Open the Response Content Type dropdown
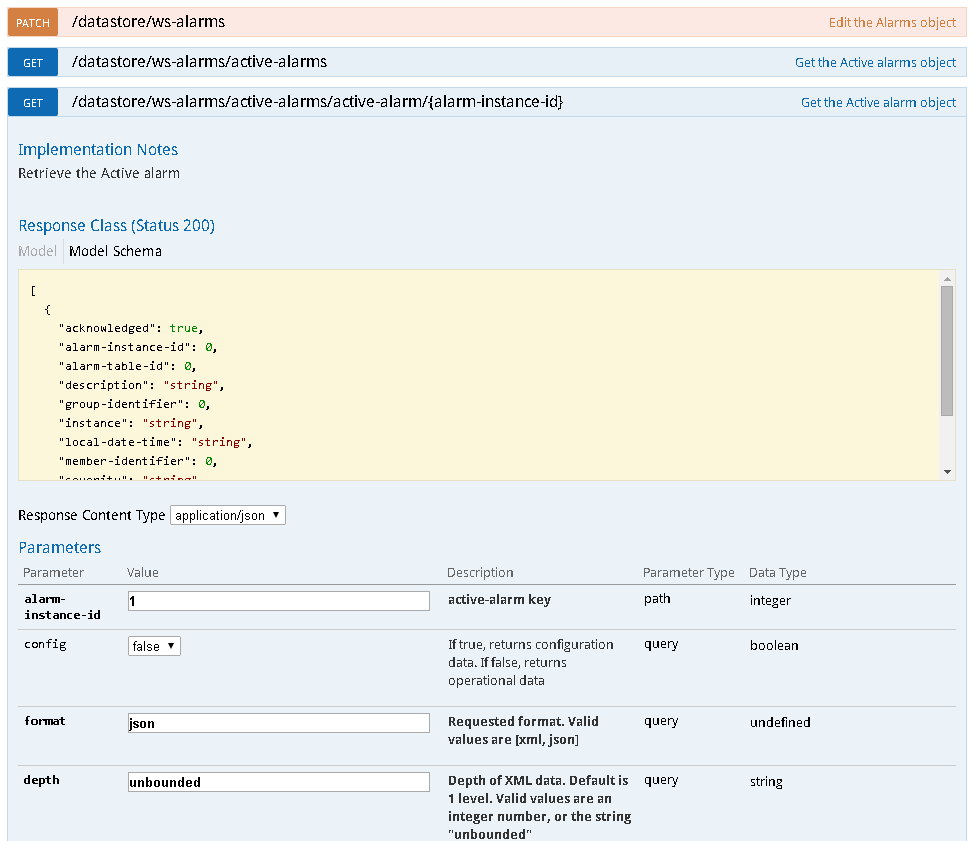Screen dimensions: 974x841 [x=228, y=516]
